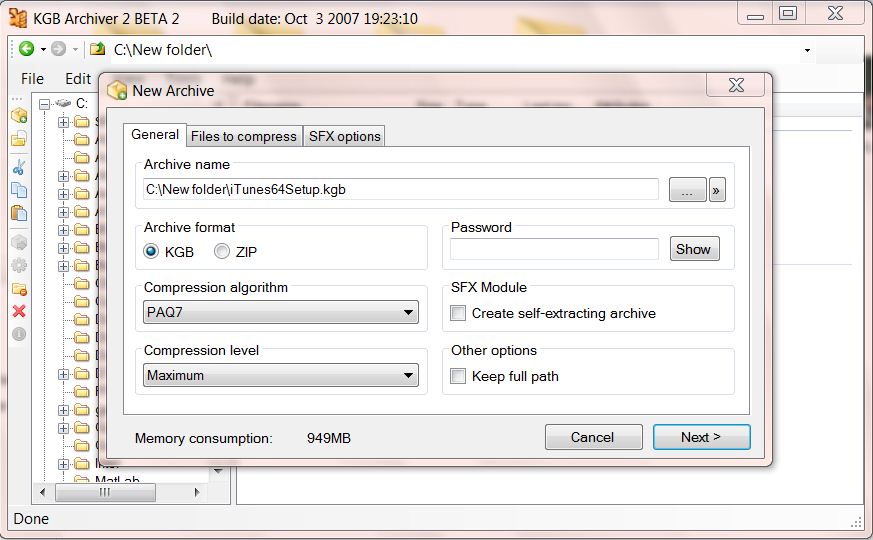Screen dimensions: 873x540
Task: Click the greyed forward navigation arrow
Action: pos(58,49)
